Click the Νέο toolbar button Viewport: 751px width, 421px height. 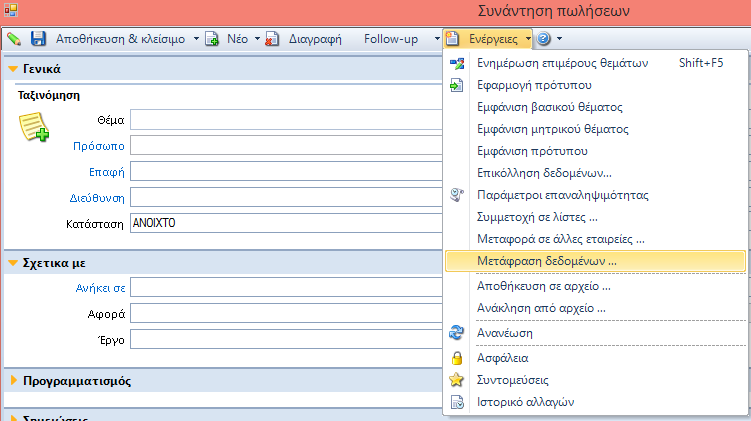pyautogui.click(x=238, y=39)
